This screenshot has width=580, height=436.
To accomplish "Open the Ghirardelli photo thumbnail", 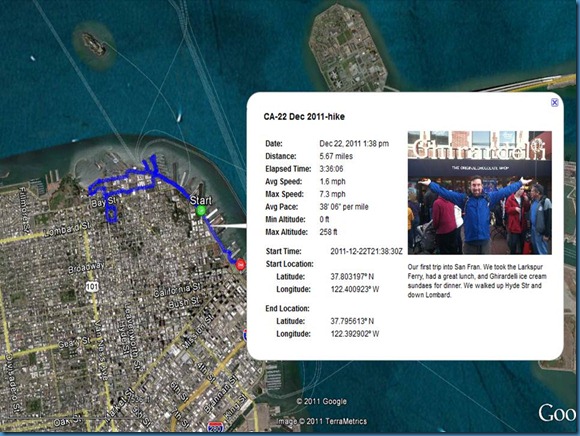I will coord(480,192).
